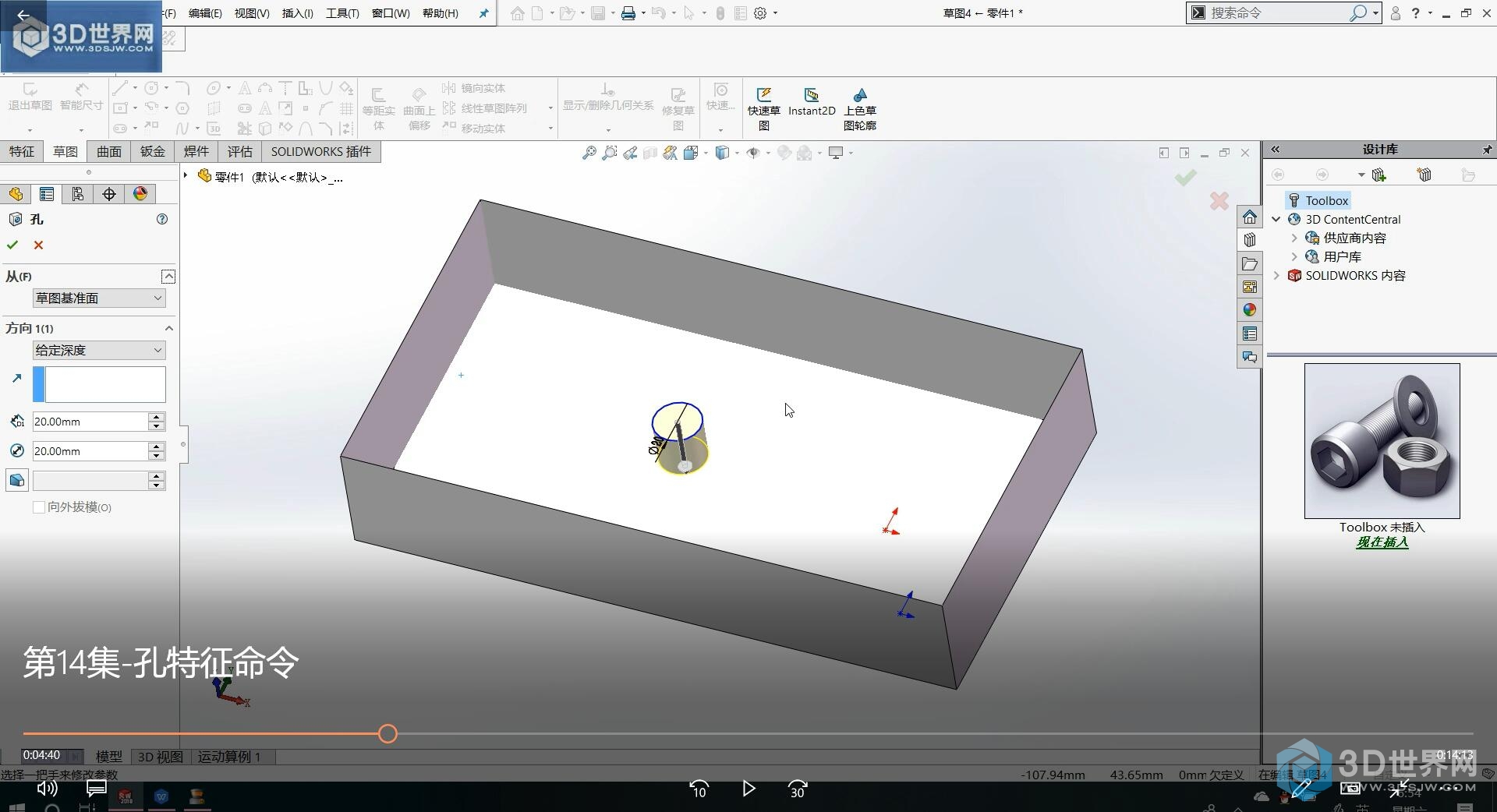Click the video progress slider handle
The image size is (1497, 812).
click(x=388, y=734)
